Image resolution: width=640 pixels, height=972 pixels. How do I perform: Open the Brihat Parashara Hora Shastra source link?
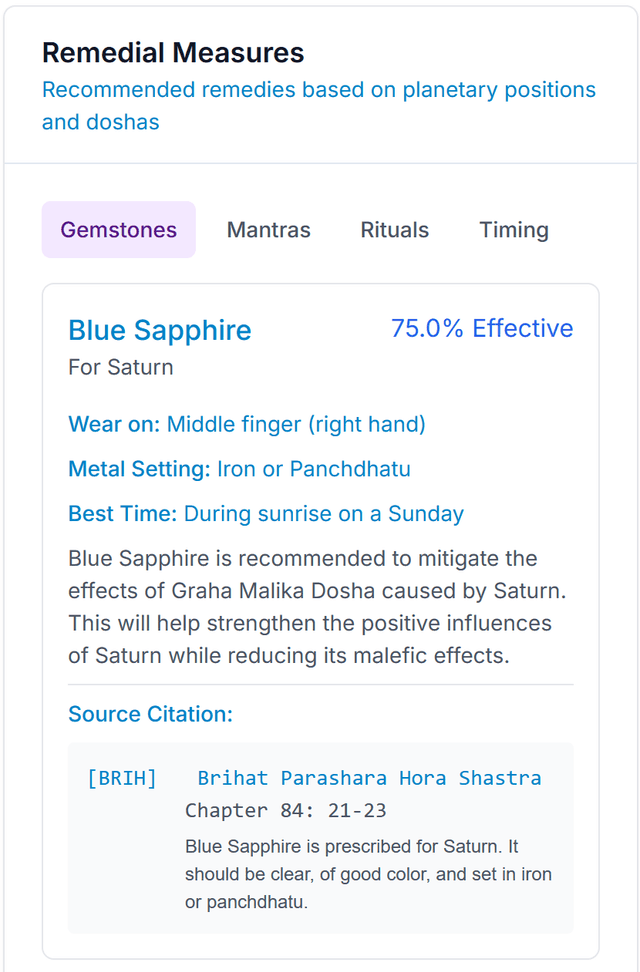(368, 777)
